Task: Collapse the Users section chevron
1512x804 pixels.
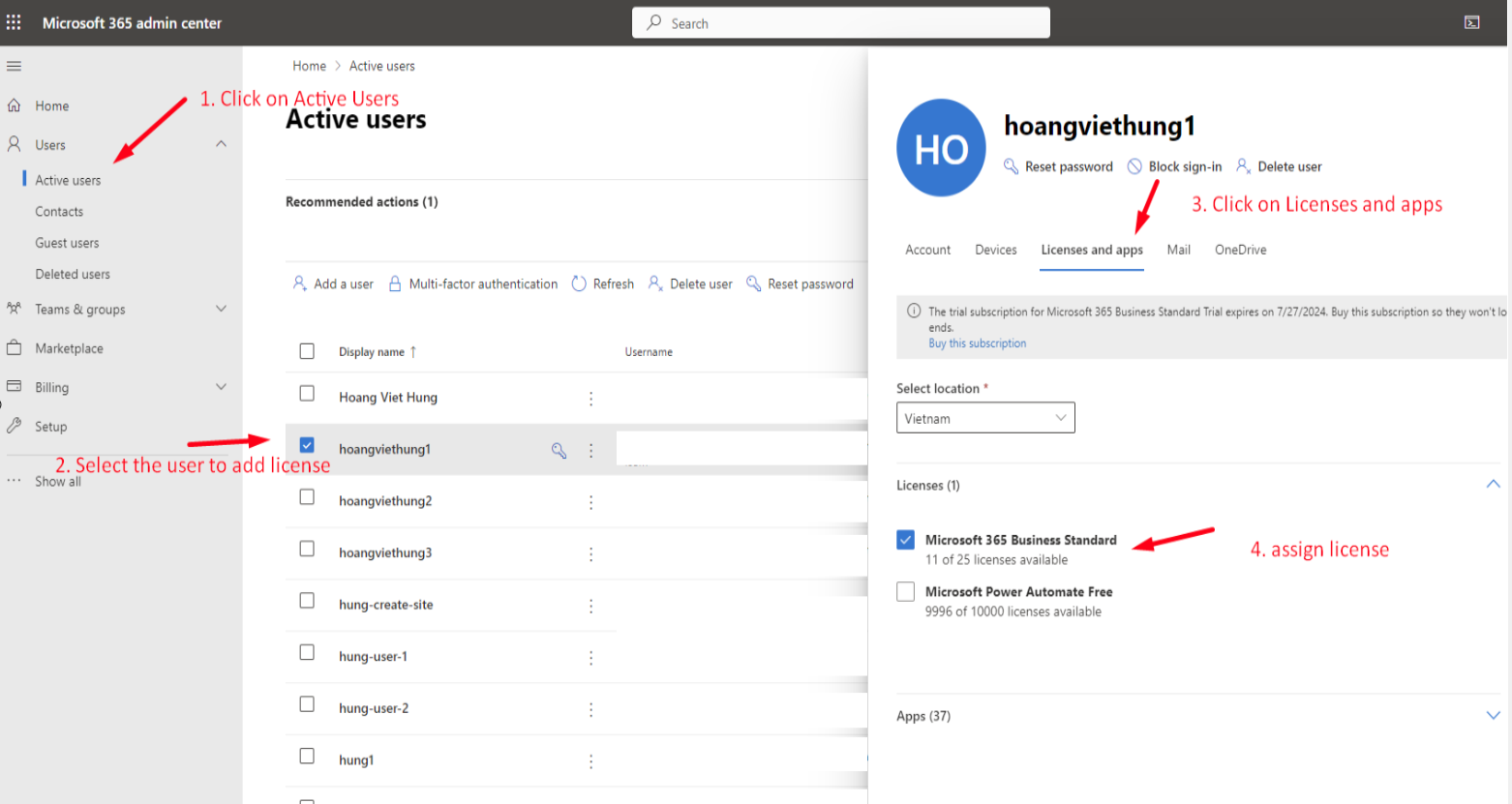Action: click(x=221, y=143)
